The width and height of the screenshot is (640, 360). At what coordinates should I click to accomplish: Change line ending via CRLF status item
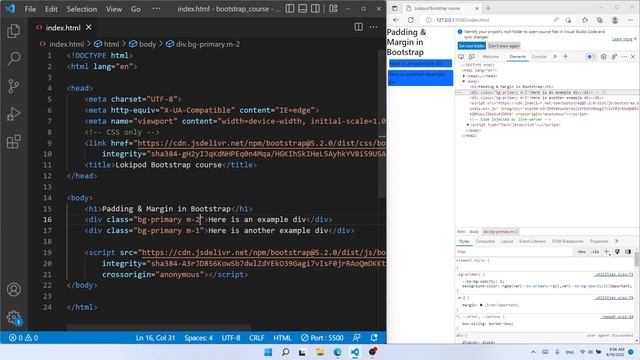256,338
